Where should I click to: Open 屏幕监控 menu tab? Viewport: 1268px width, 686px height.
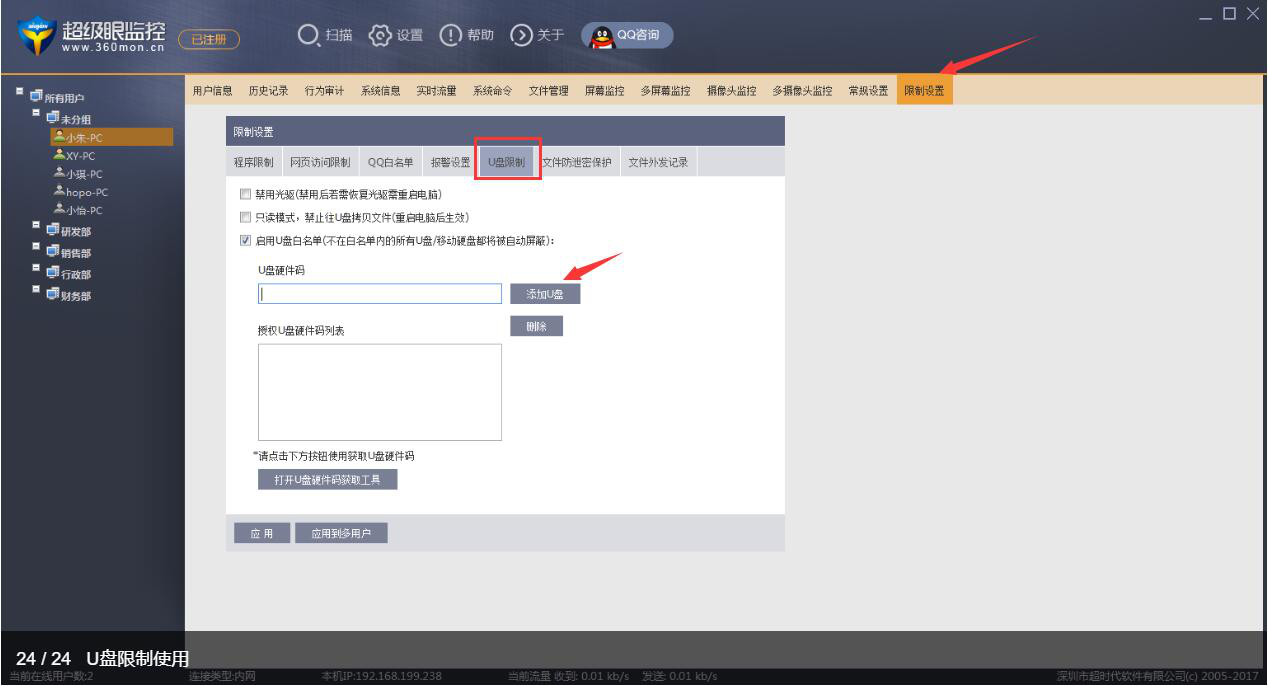pyautogui.click(x=605, y=91)
